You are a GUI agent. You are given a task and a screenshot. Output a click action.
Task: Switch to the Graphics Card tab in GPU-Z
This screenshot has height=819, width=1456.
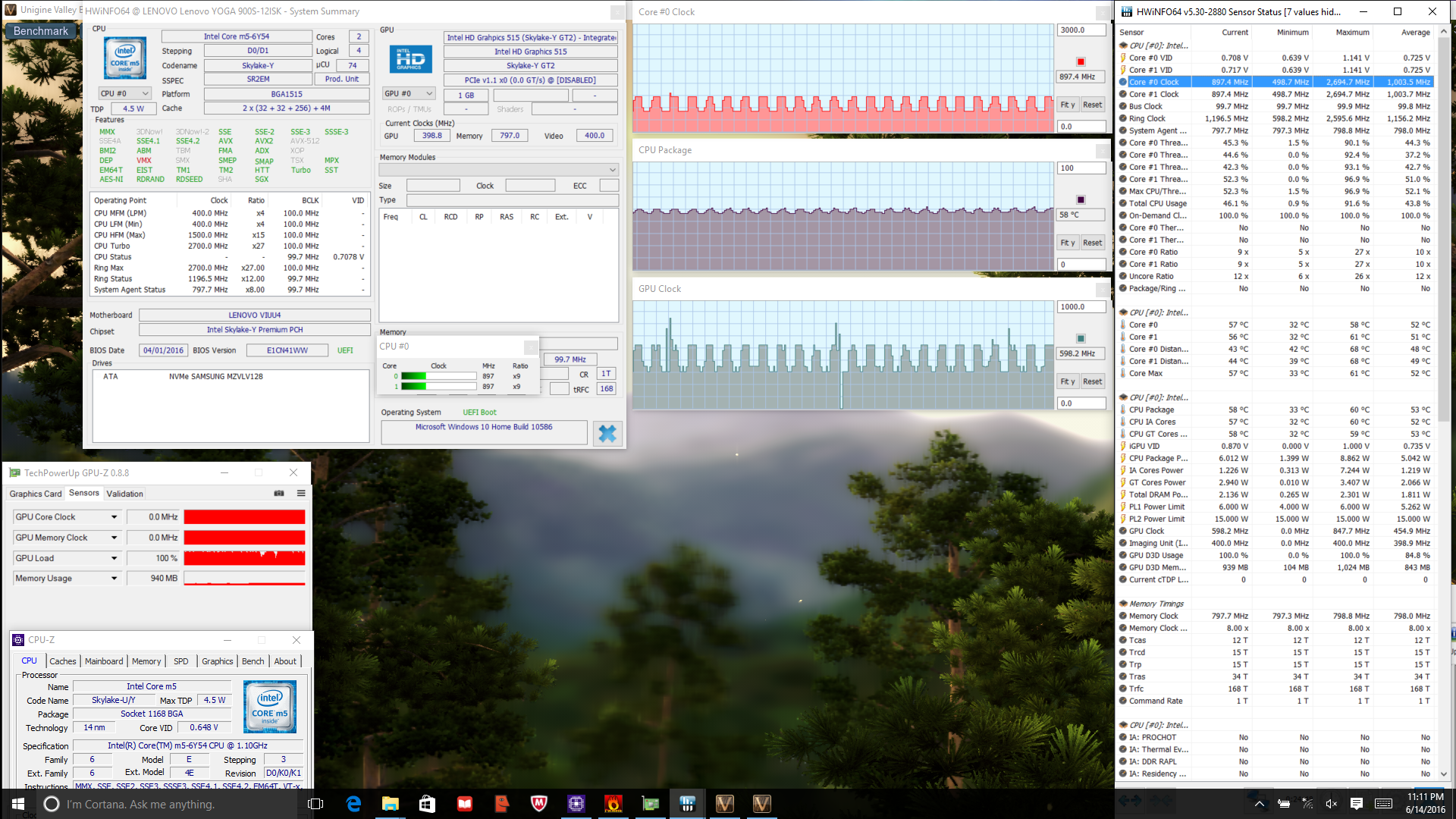click(x=36, y=494)
